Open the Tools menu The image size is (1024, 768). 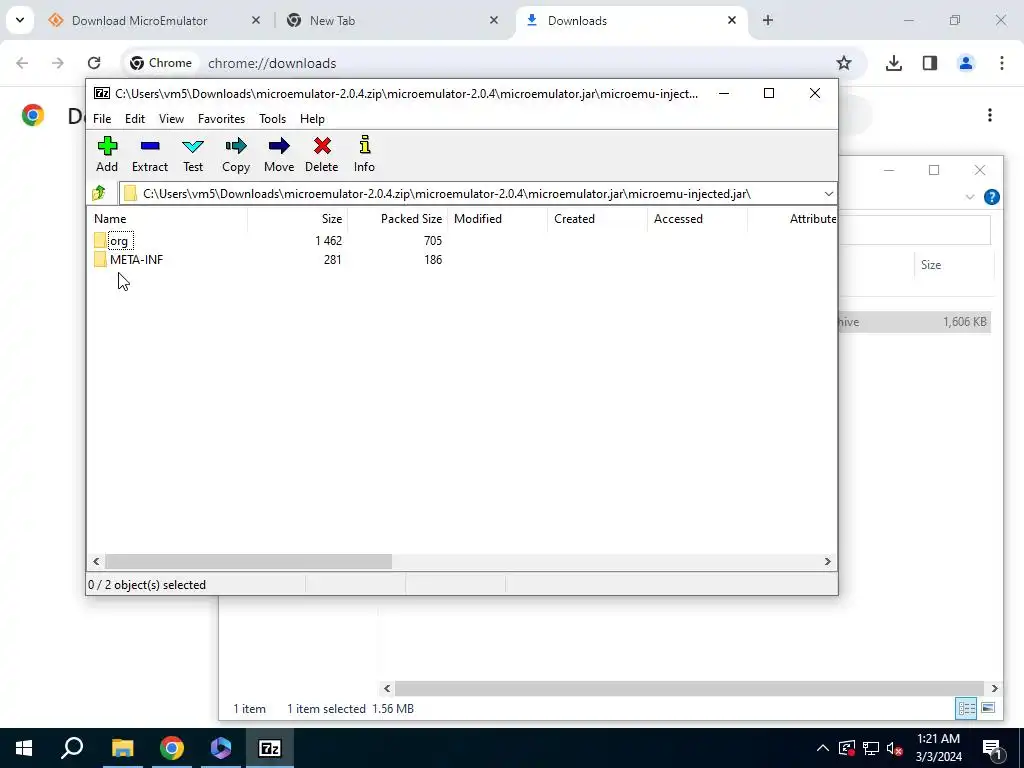tap(272, 119)
